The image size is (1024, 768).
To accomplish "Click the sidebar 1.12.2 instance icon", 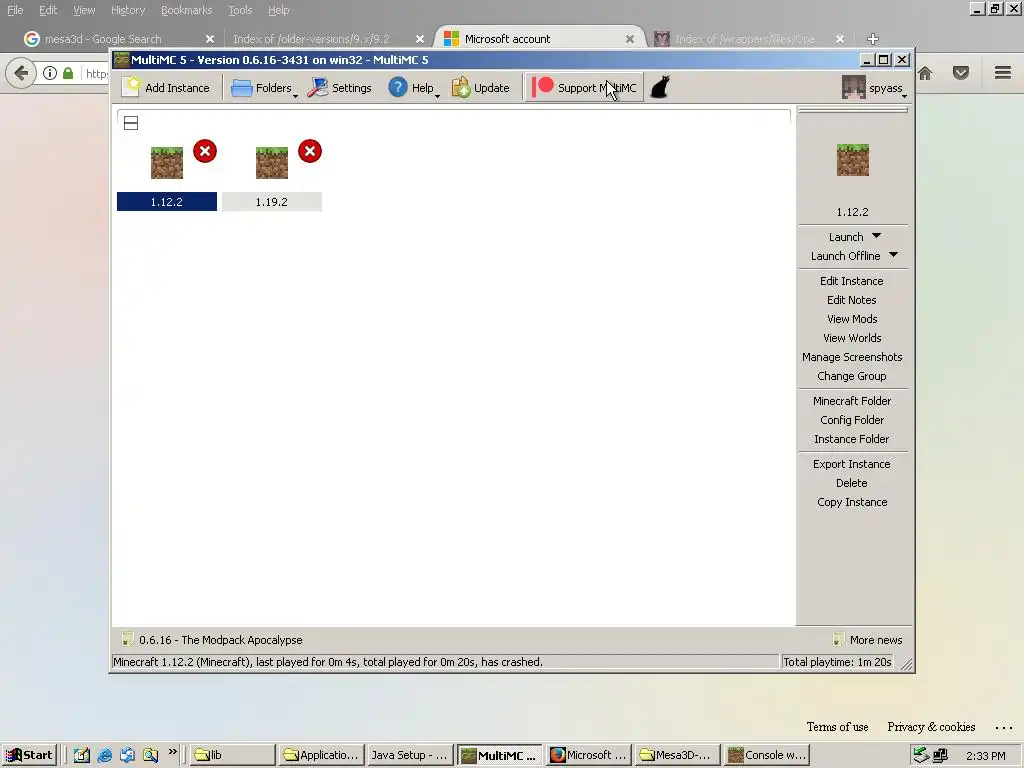I will (853, 160).
